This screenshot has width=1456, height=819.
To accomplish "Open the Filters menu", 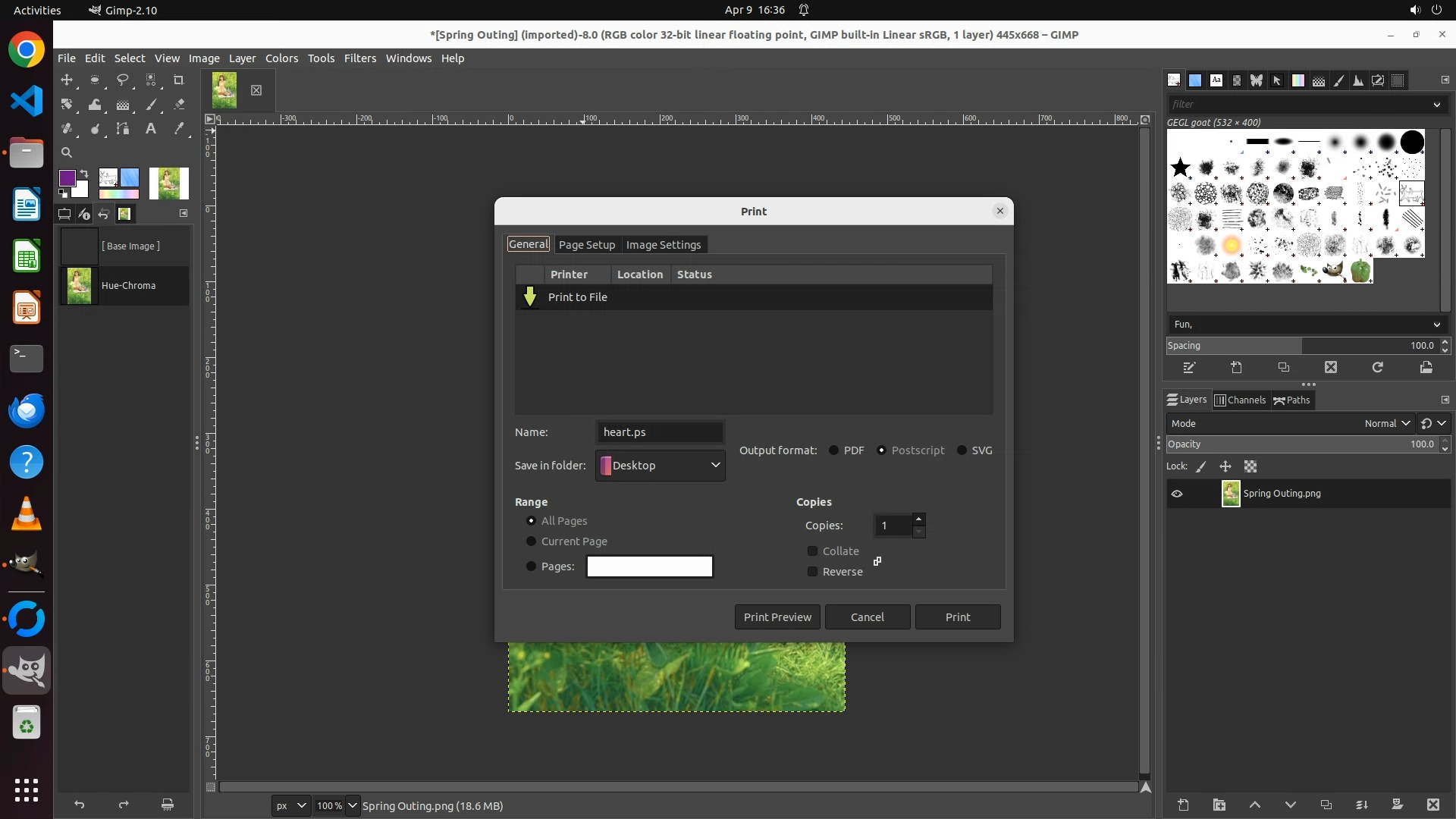I will pos(359,58).
